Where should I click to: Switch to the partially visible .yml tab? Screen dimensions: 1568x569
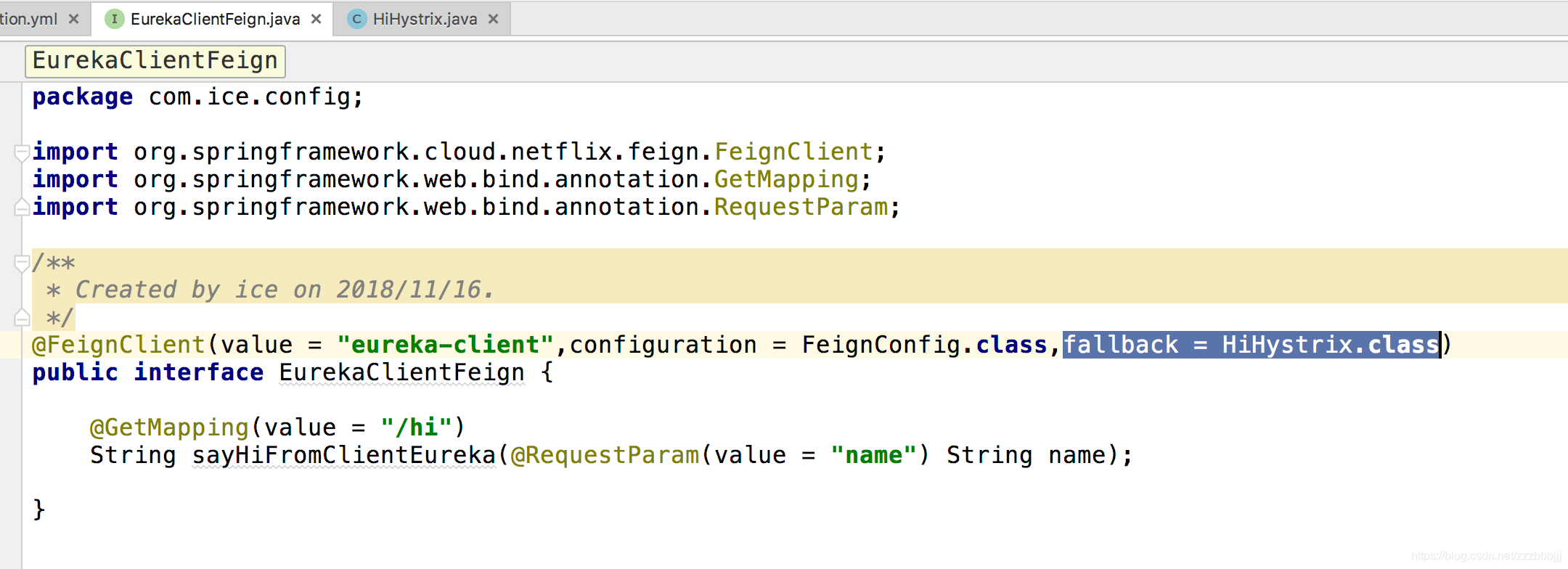click(x=28, y=19)
